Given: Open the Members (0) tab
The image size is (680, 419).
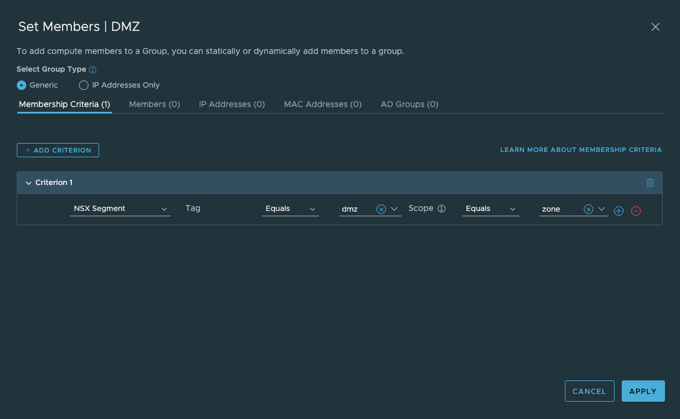Looking at the screenshot, I should click(154, 104).
